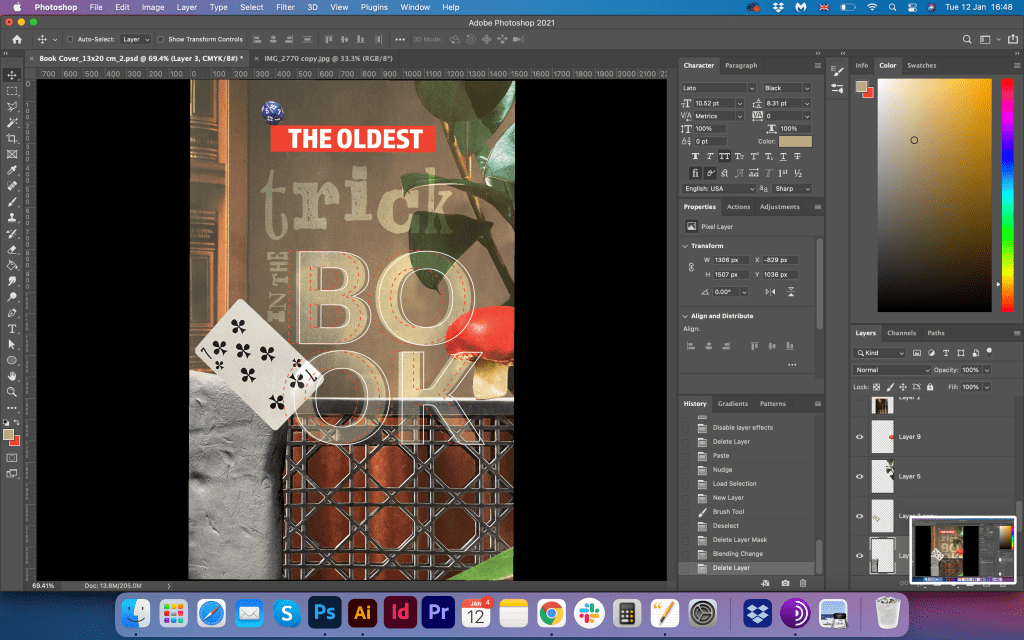
Task: Select the Zoom tool in the toolbar
Action: (12, 391)
